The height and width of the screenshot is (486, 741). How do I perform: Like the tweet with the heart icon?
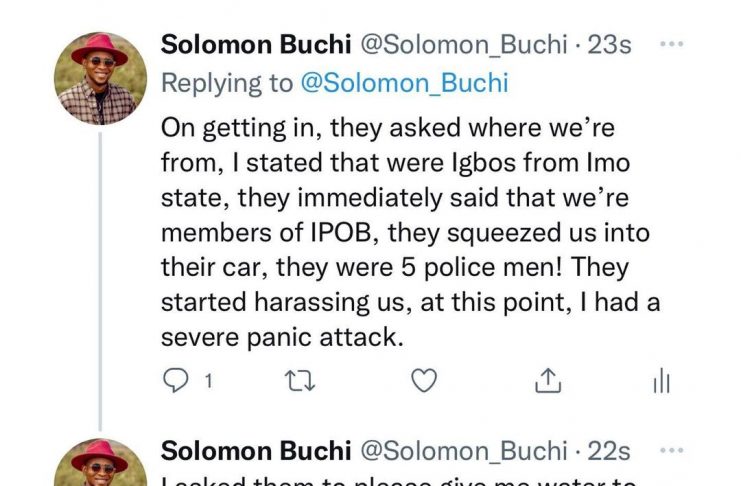coord(425,381)
